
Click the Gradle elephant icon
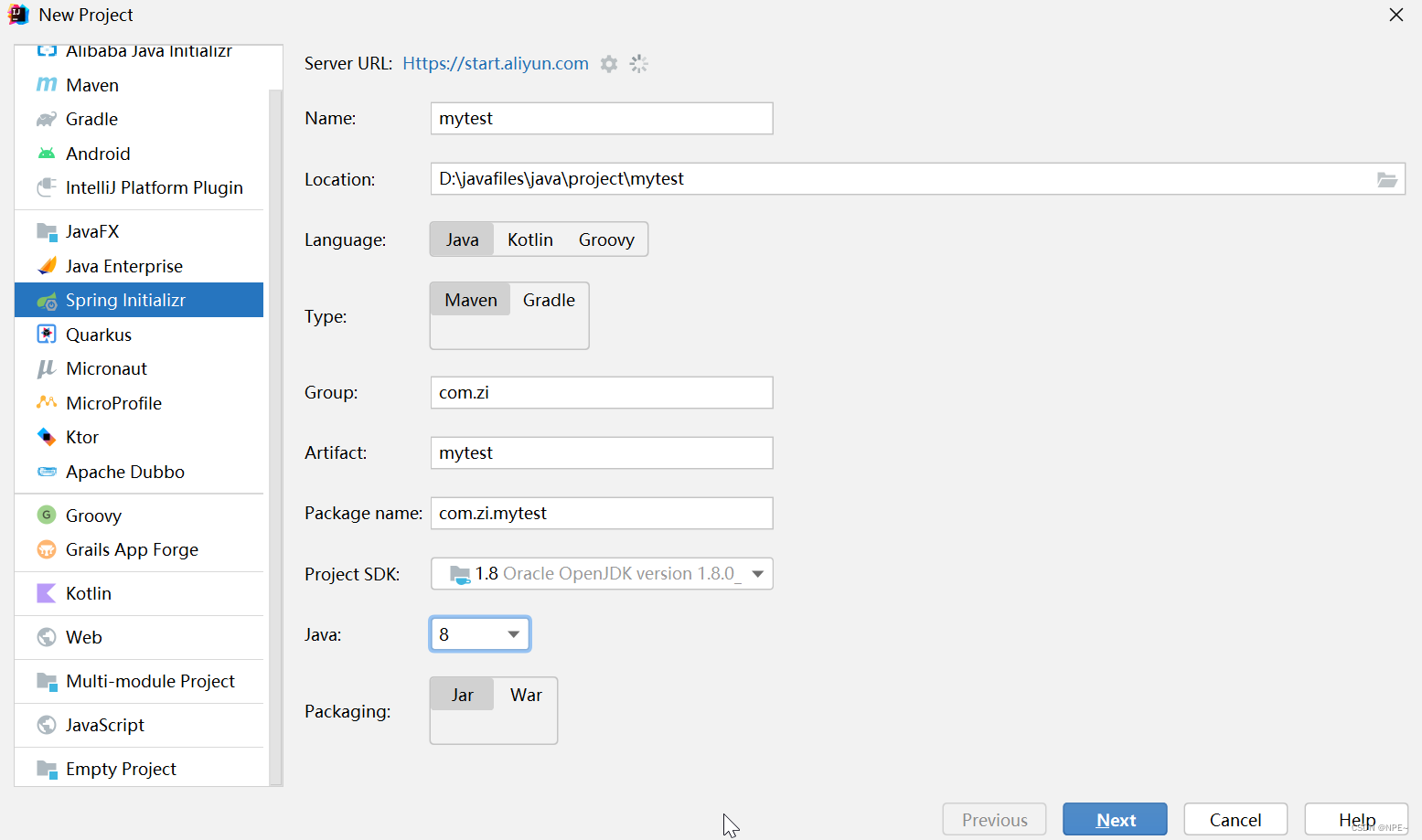47,120
